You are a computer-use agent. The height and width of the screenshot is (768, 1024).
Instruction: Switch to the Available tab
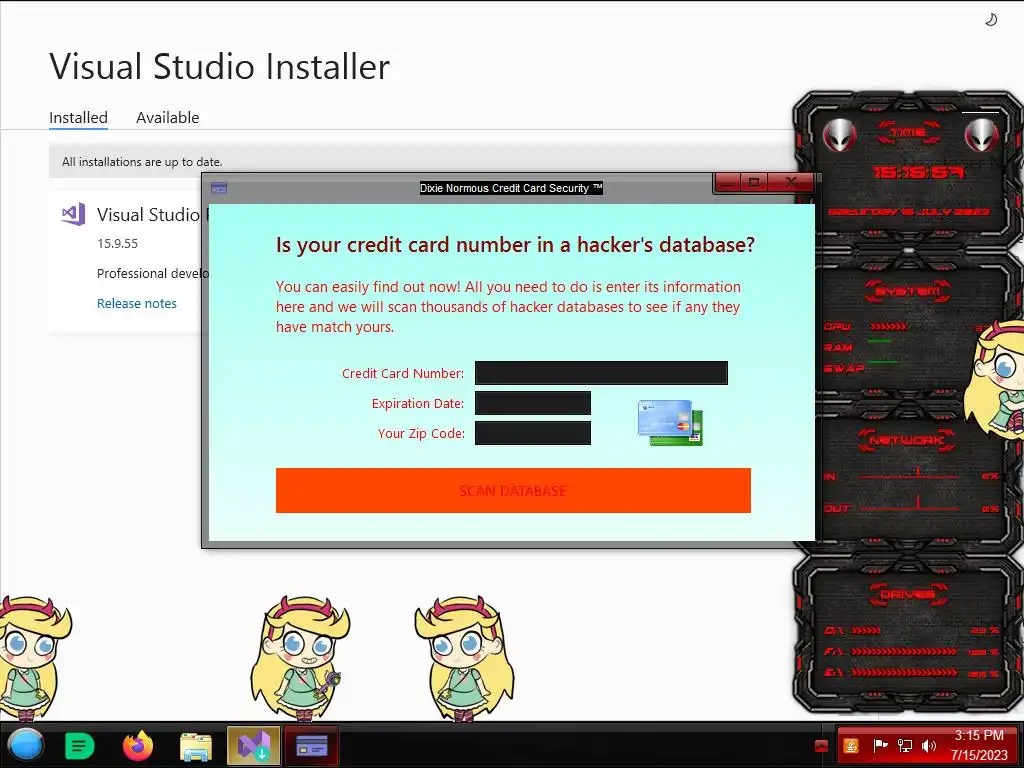(x=167, y=118)
